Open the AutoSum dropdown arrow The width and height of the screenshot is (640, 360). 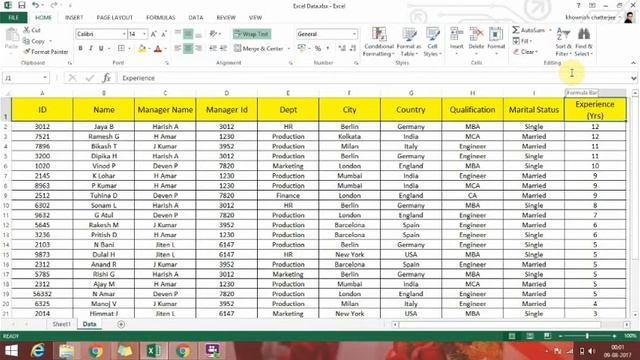pyautogui.click(x=550, y=30)
